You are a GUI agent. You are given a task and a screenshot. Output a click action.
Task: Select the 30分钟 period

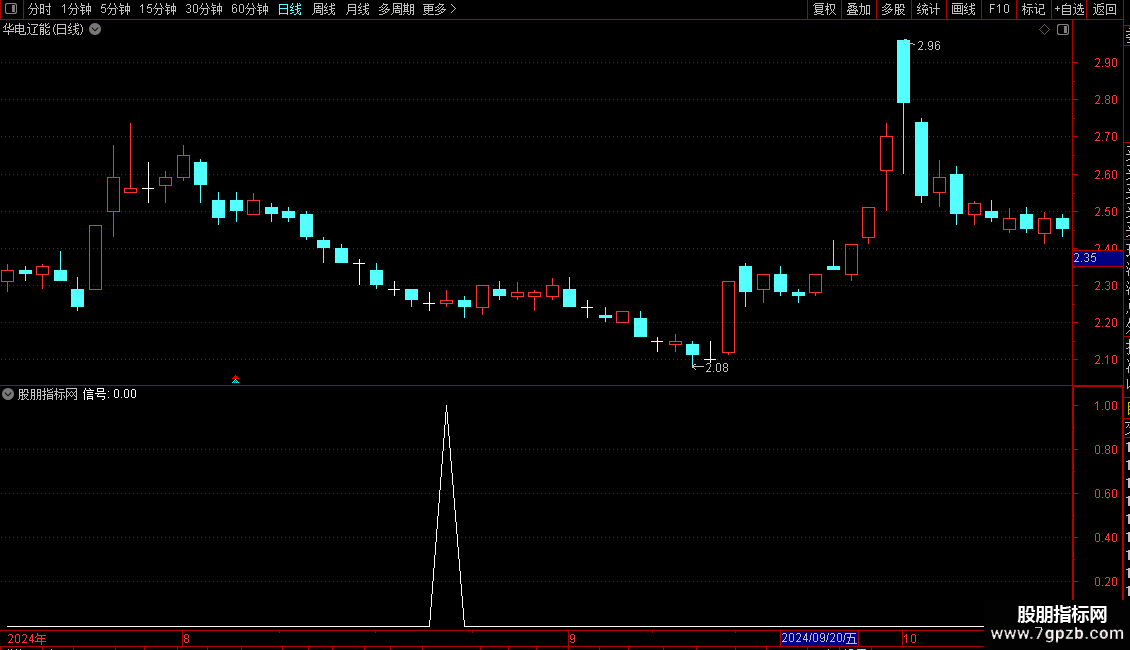click(204, 9)
